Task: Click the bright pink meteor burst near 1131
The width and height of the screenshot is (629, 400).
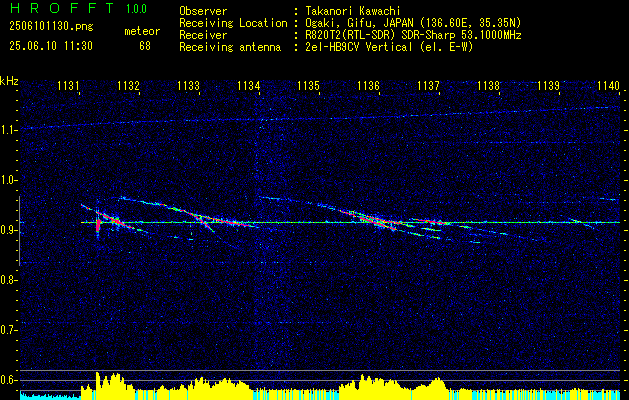Action: coord(98,225)
